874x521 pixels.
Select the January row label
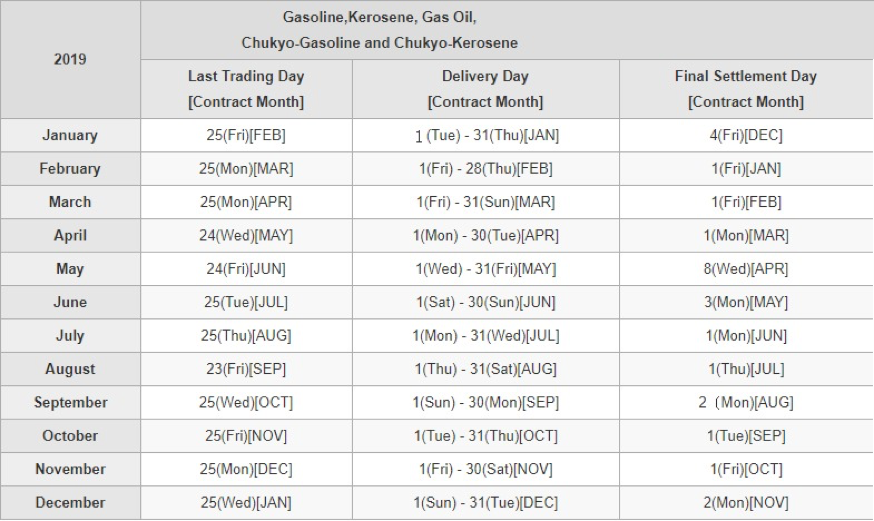[70, 135]
